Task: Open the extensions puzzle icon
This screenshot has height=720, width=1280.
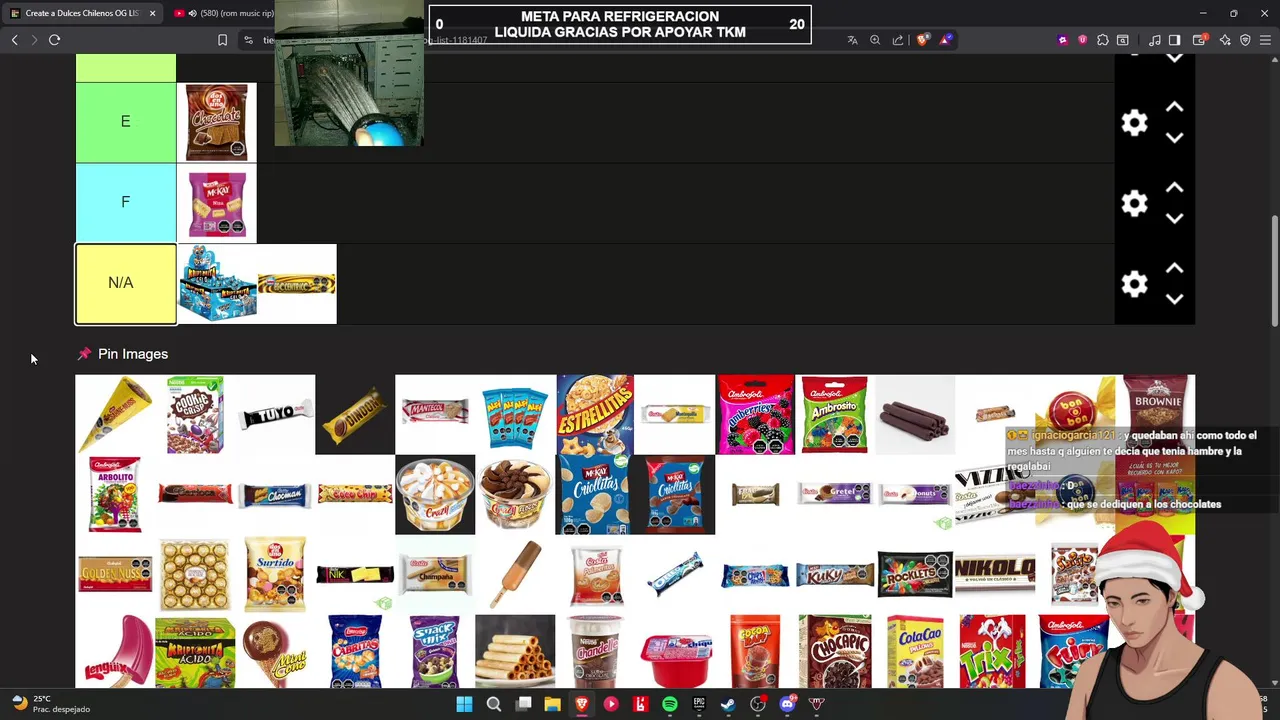Action: pos(1102,40)
